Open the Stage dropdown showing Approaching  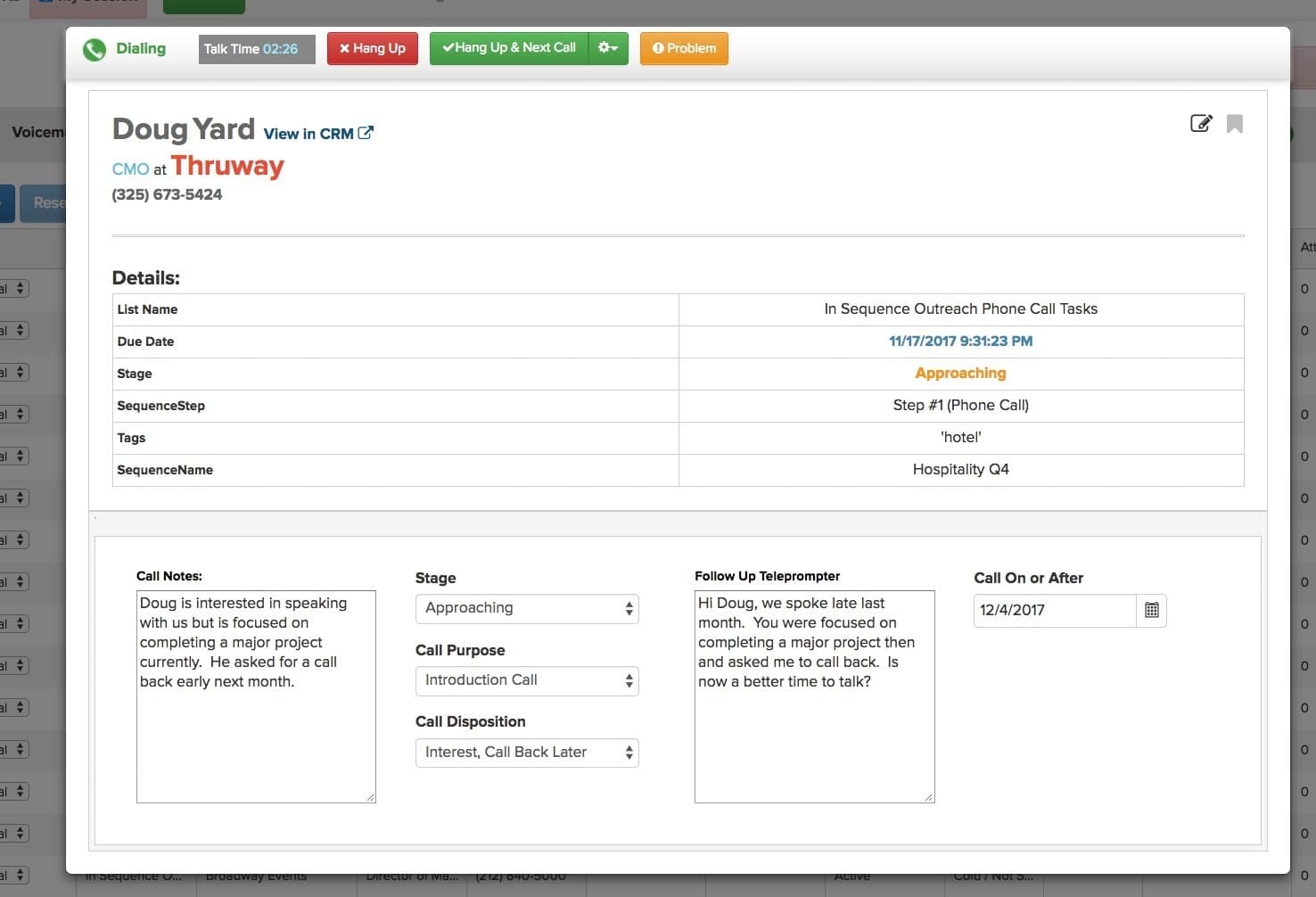click(527, 609)
